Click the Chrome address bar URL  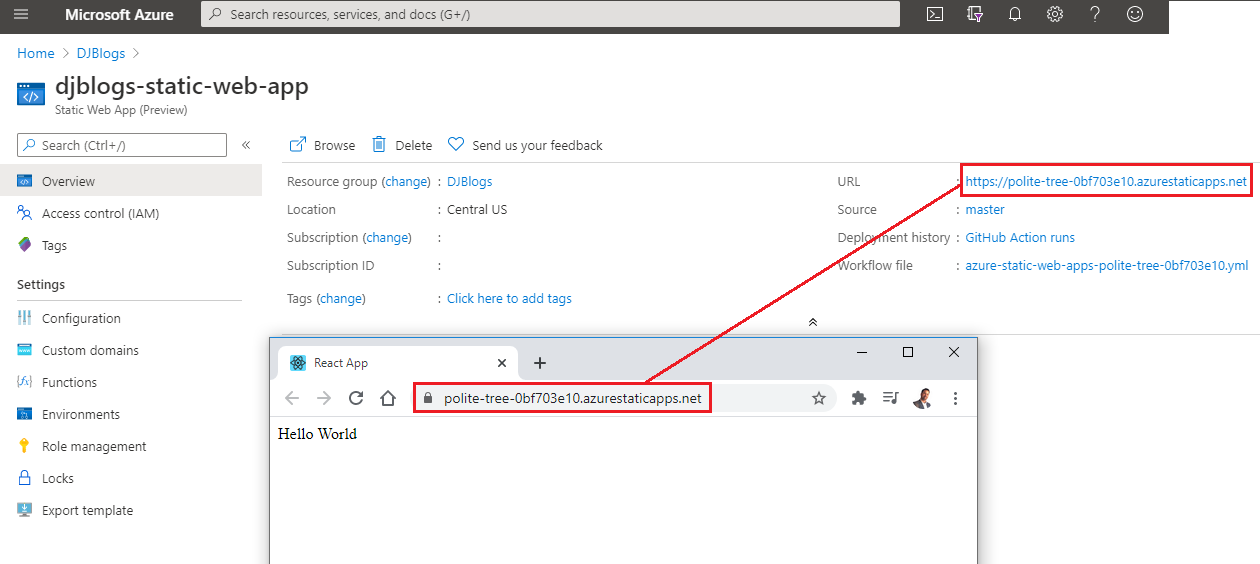(573, 398)
